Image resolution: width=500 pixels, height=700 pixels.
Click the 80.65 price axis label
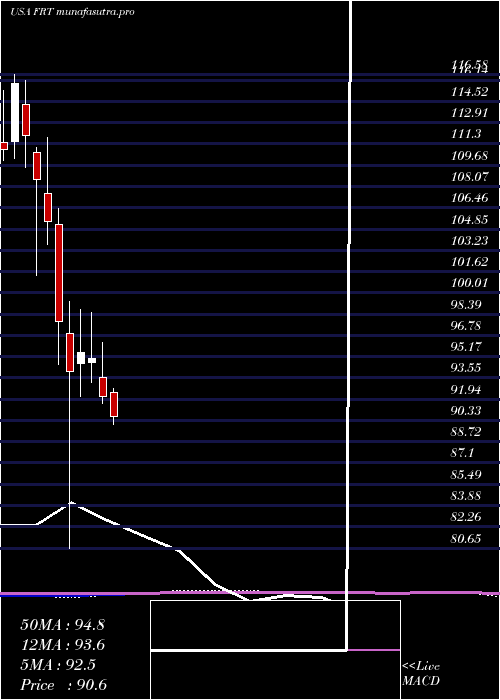[466, 539]
